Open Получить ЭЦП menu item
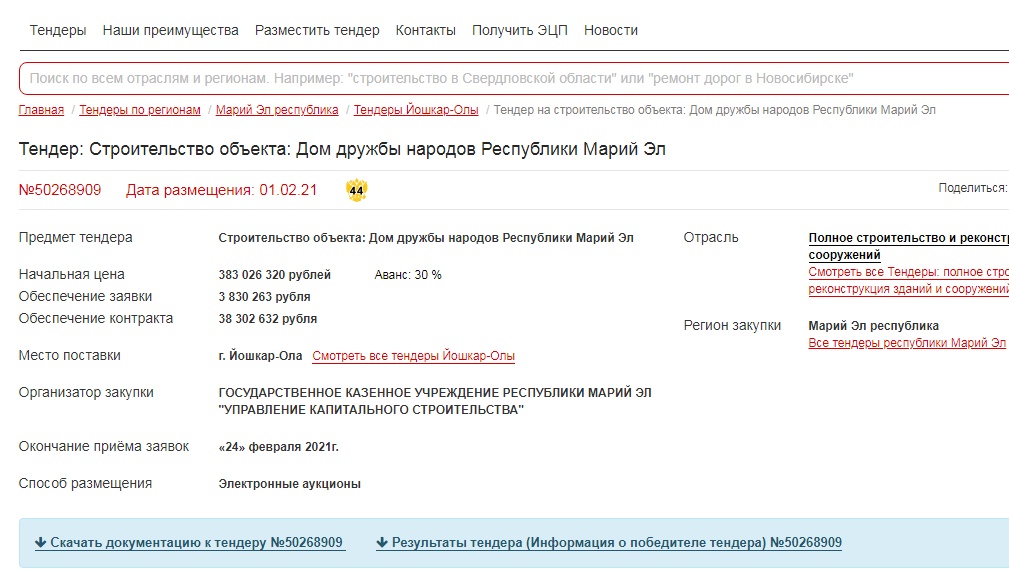 [x=519, y=30]
